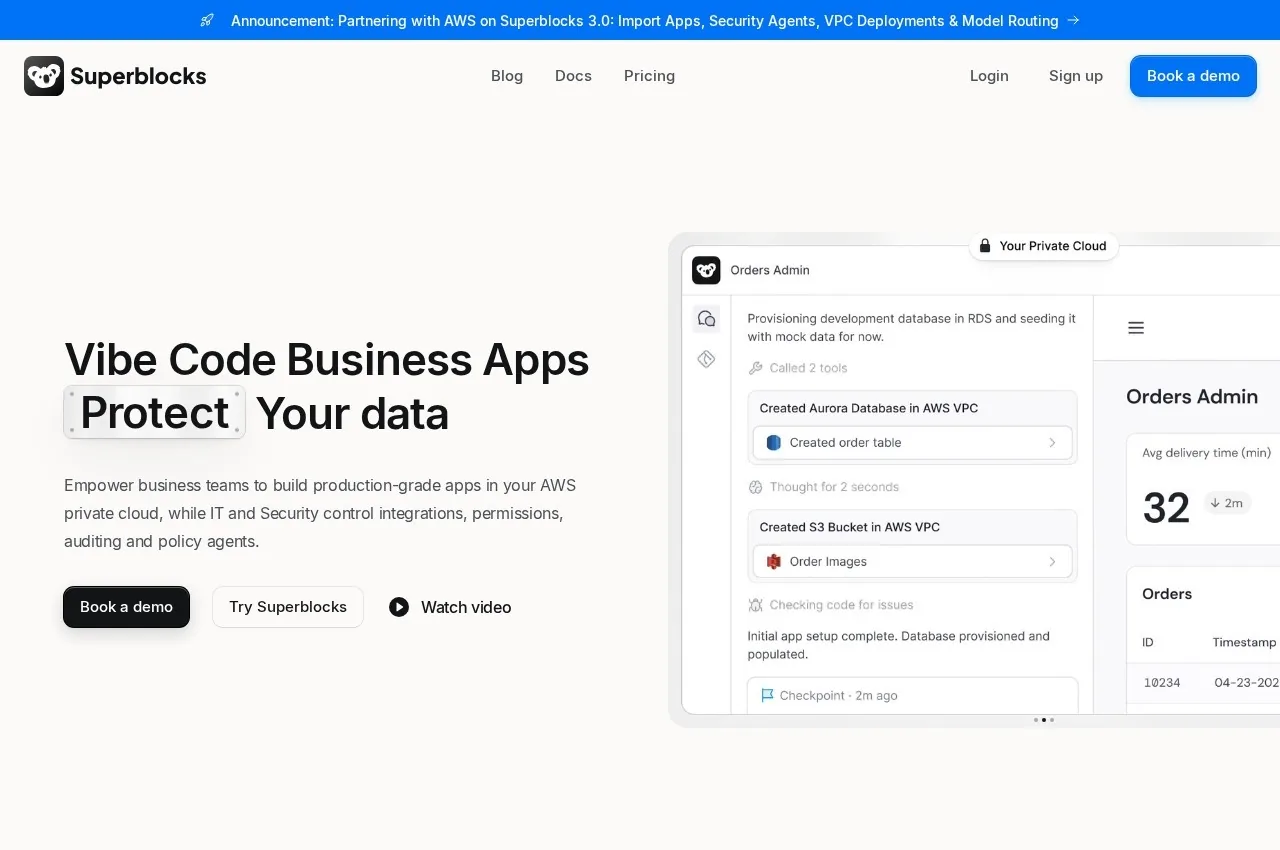The height and width of the screenshot is (850, 1280).
Task: Click the Sign up link
Action: tap(1076, 76)
